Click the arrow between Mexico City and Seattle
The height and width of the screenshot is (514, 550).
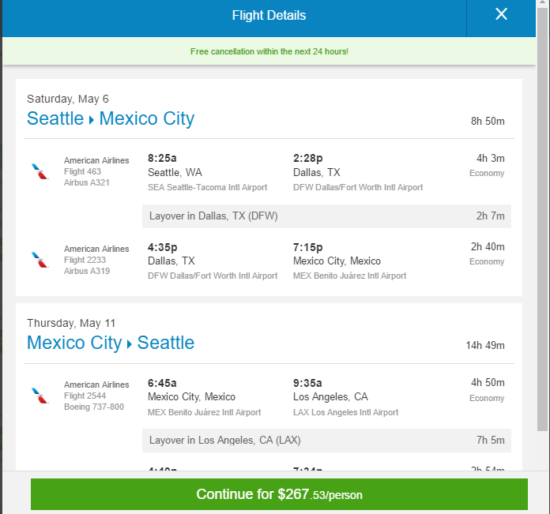(x=129, y=344)
